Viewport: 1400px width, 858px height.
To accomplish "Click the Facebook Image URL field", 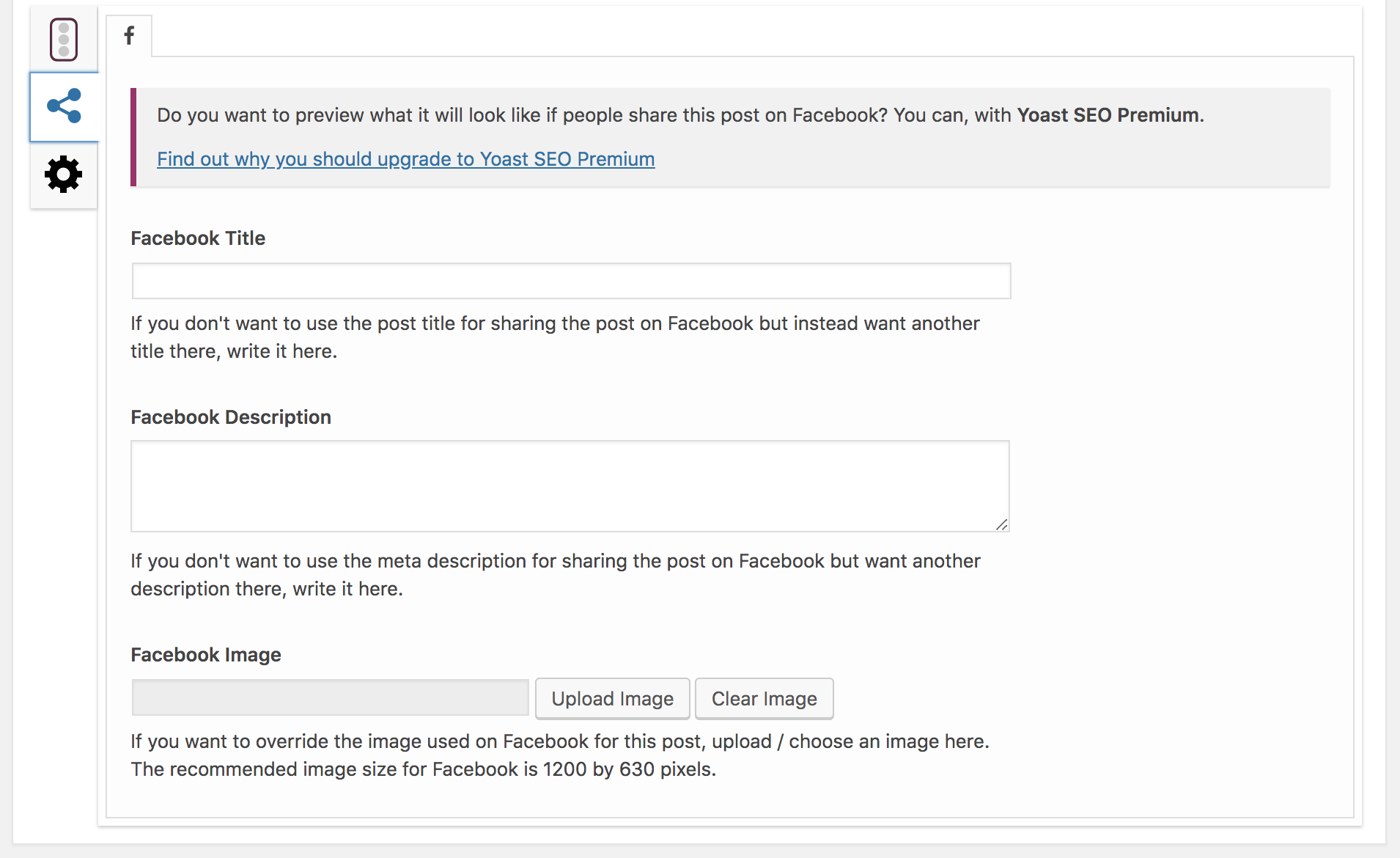I will coord(330,697).
